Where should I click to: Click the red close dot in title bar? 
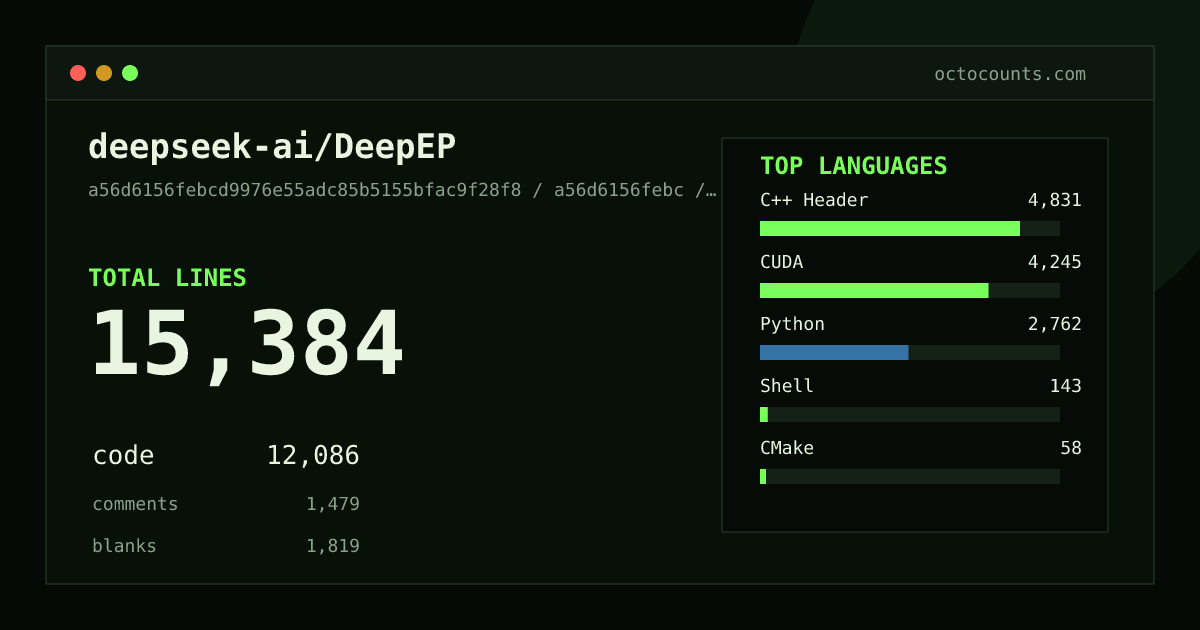(78, 73)
